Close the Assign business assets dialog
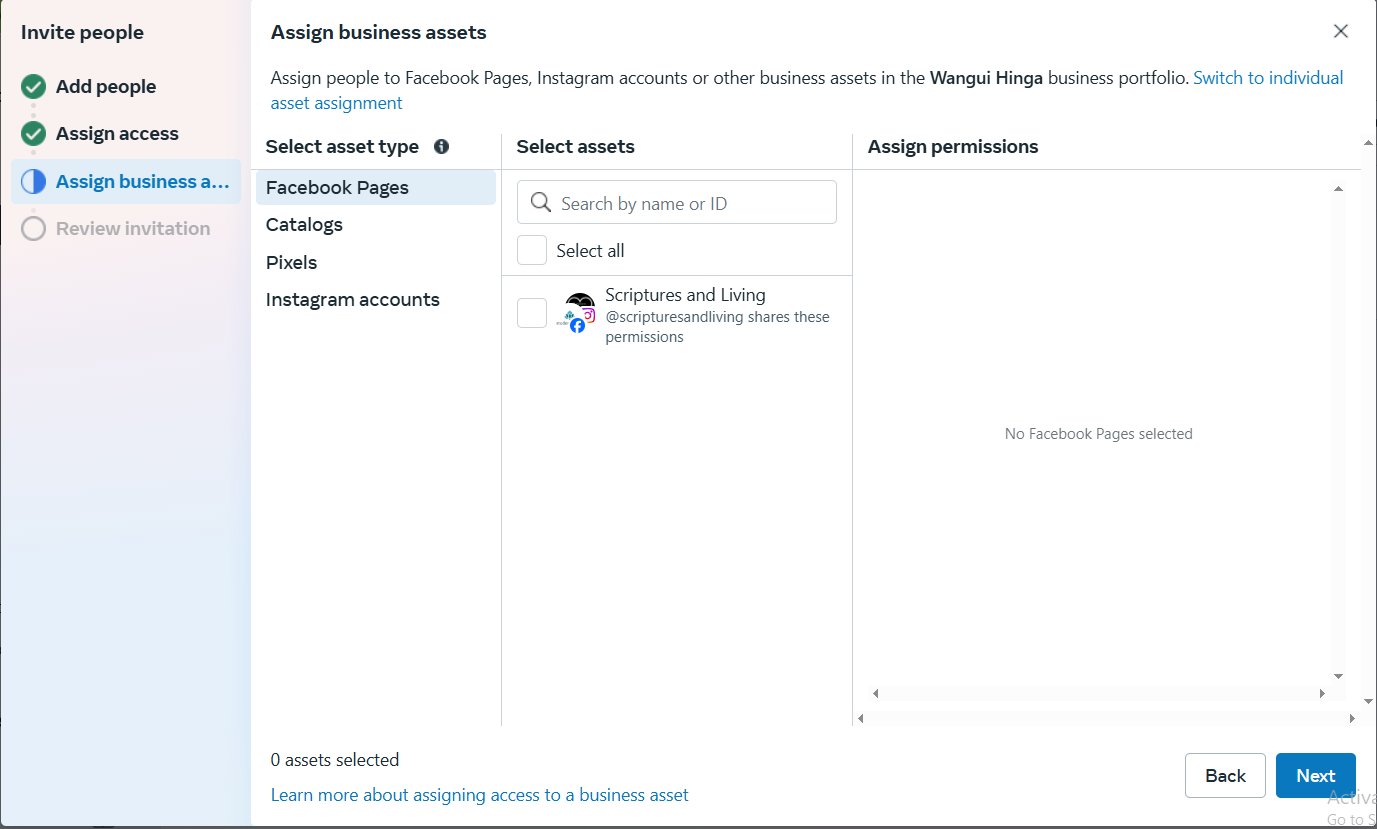 1341,31
